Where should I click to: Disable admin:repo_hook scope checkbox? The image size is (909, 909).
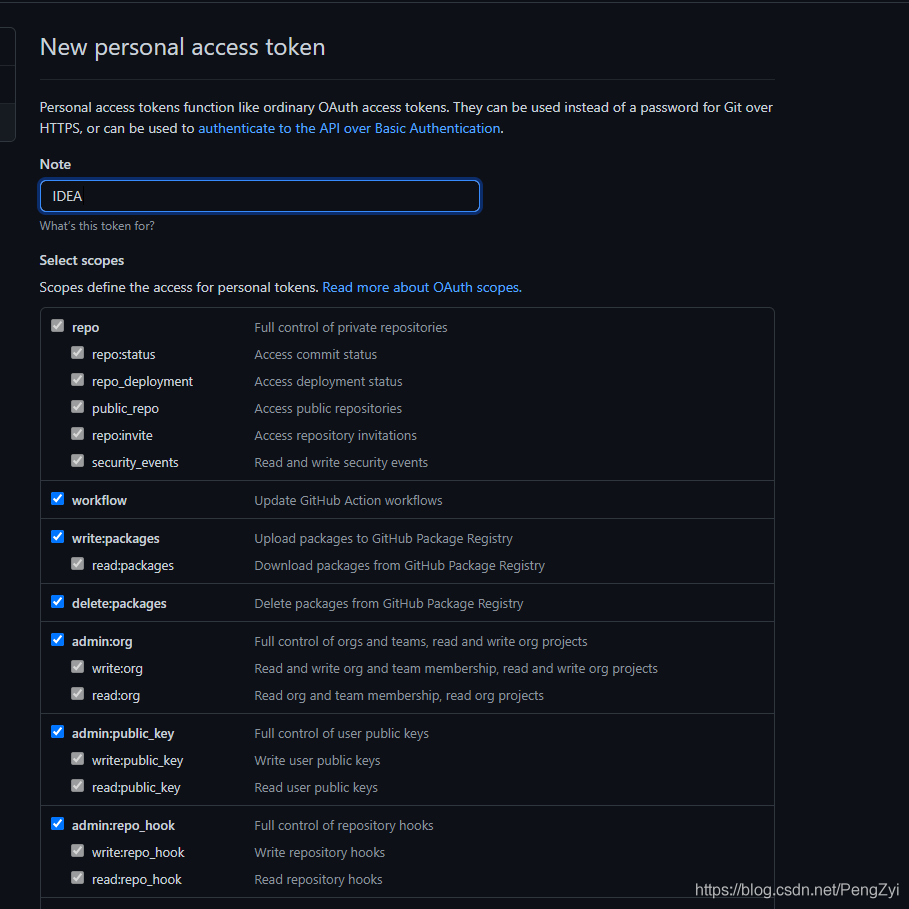click(58, 824)
